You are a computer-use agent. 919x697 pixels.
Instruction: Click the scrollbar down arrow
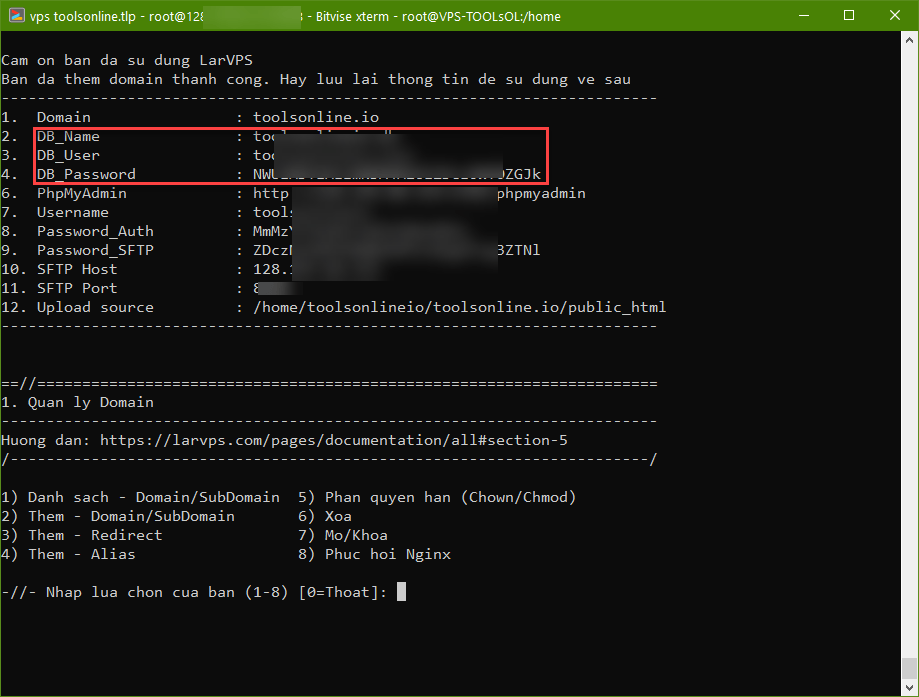(909, 687)
